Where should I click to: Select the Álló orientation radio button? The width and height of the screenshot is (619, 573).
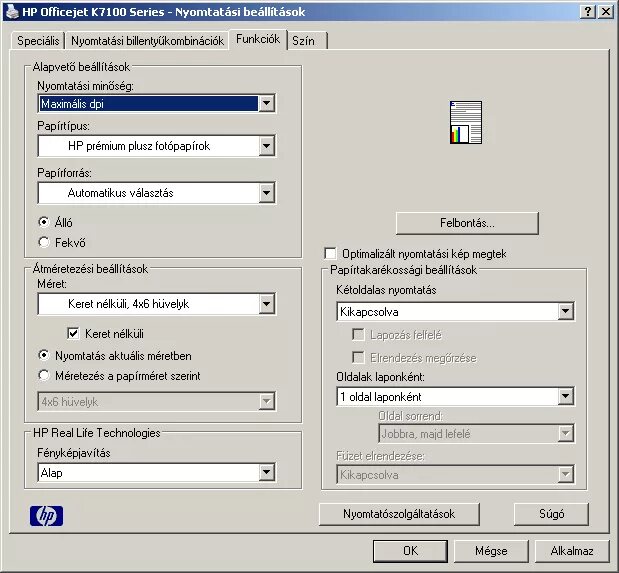tap(44, 222)
